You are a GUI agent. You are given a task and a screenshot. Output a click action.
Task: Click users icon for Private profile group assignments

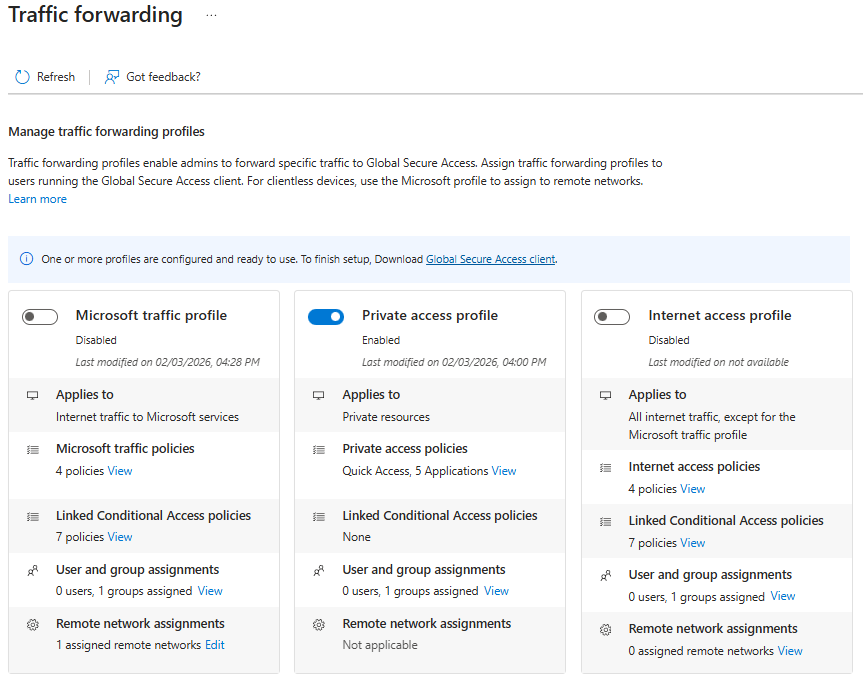point(319,571)
